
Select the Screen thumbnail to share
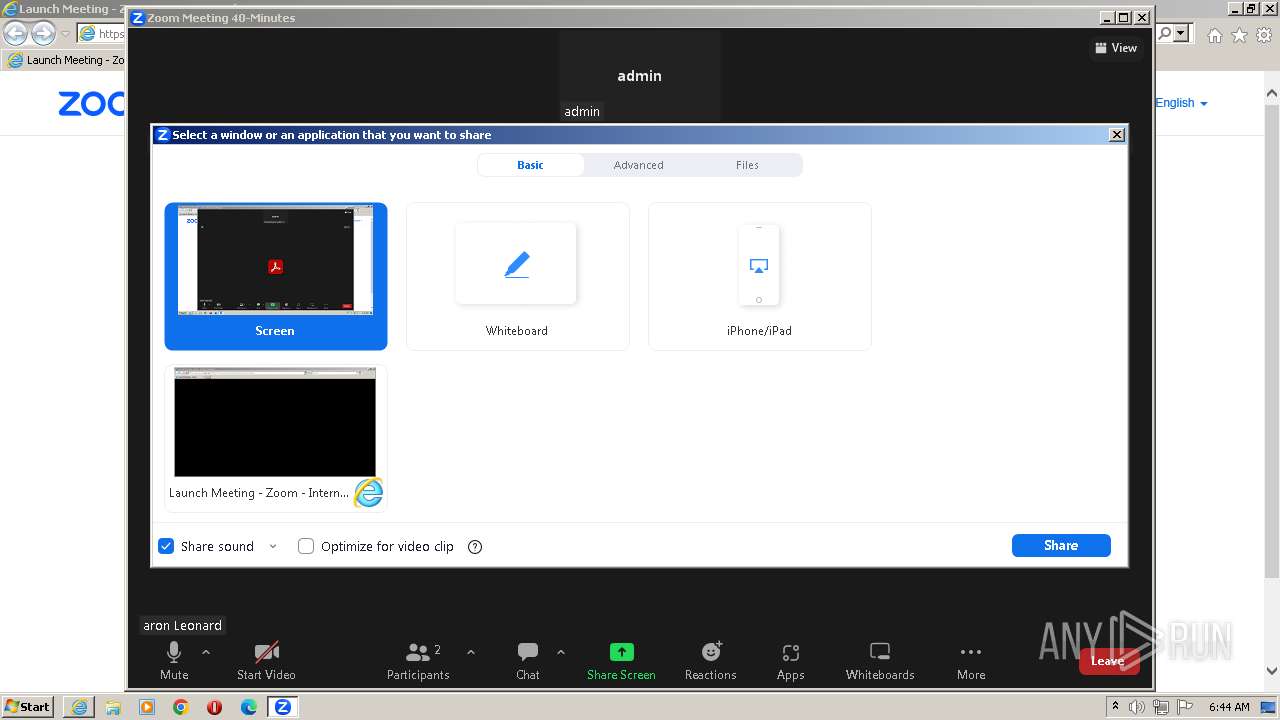click(276, 276)
